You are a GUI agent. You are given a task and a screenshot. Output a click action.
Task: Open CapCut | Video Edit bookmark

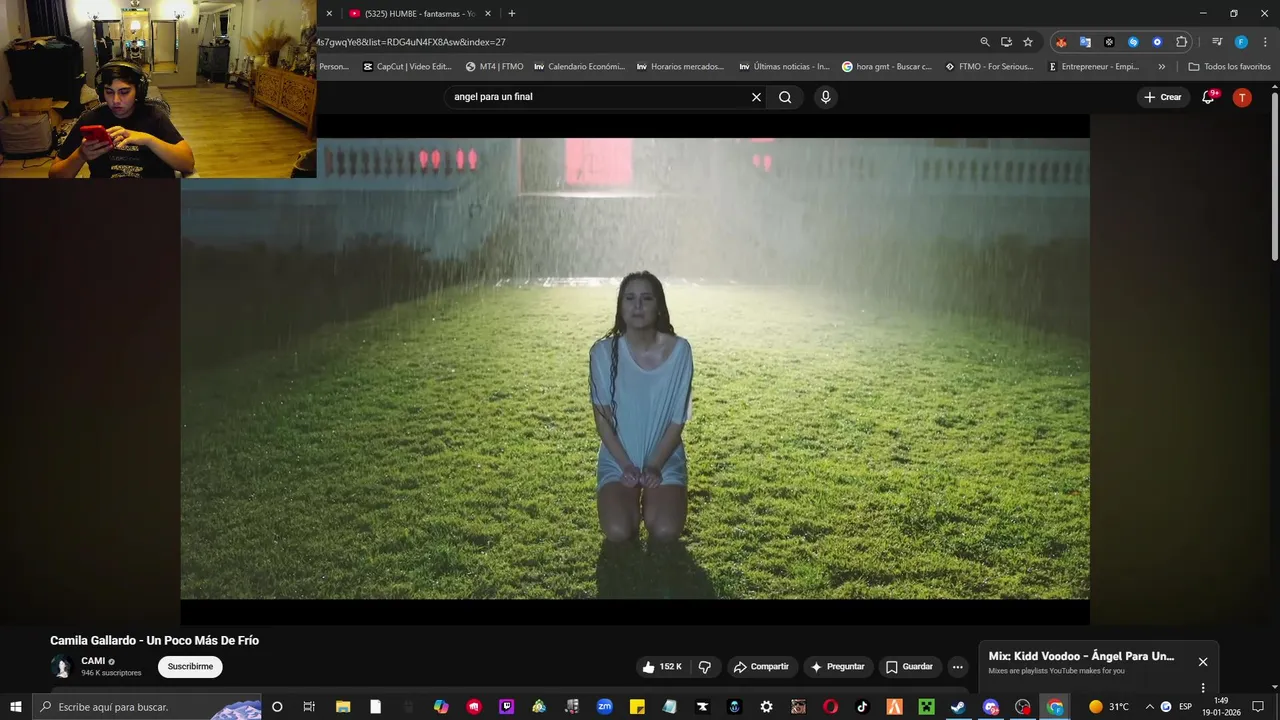(407, 67)
